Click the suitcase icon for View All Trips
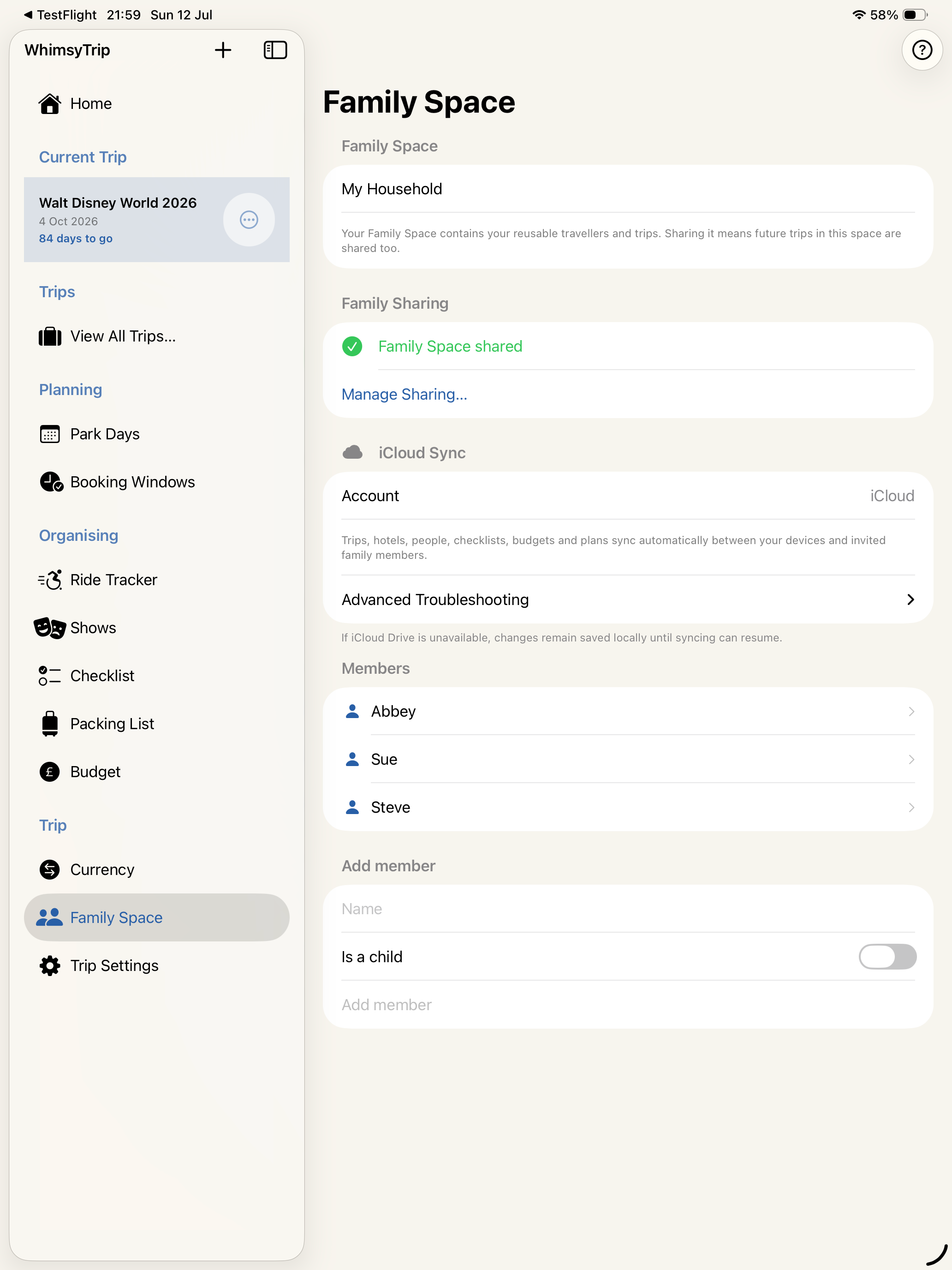Viewport: 952px width, 1270px height. (50, 336)
